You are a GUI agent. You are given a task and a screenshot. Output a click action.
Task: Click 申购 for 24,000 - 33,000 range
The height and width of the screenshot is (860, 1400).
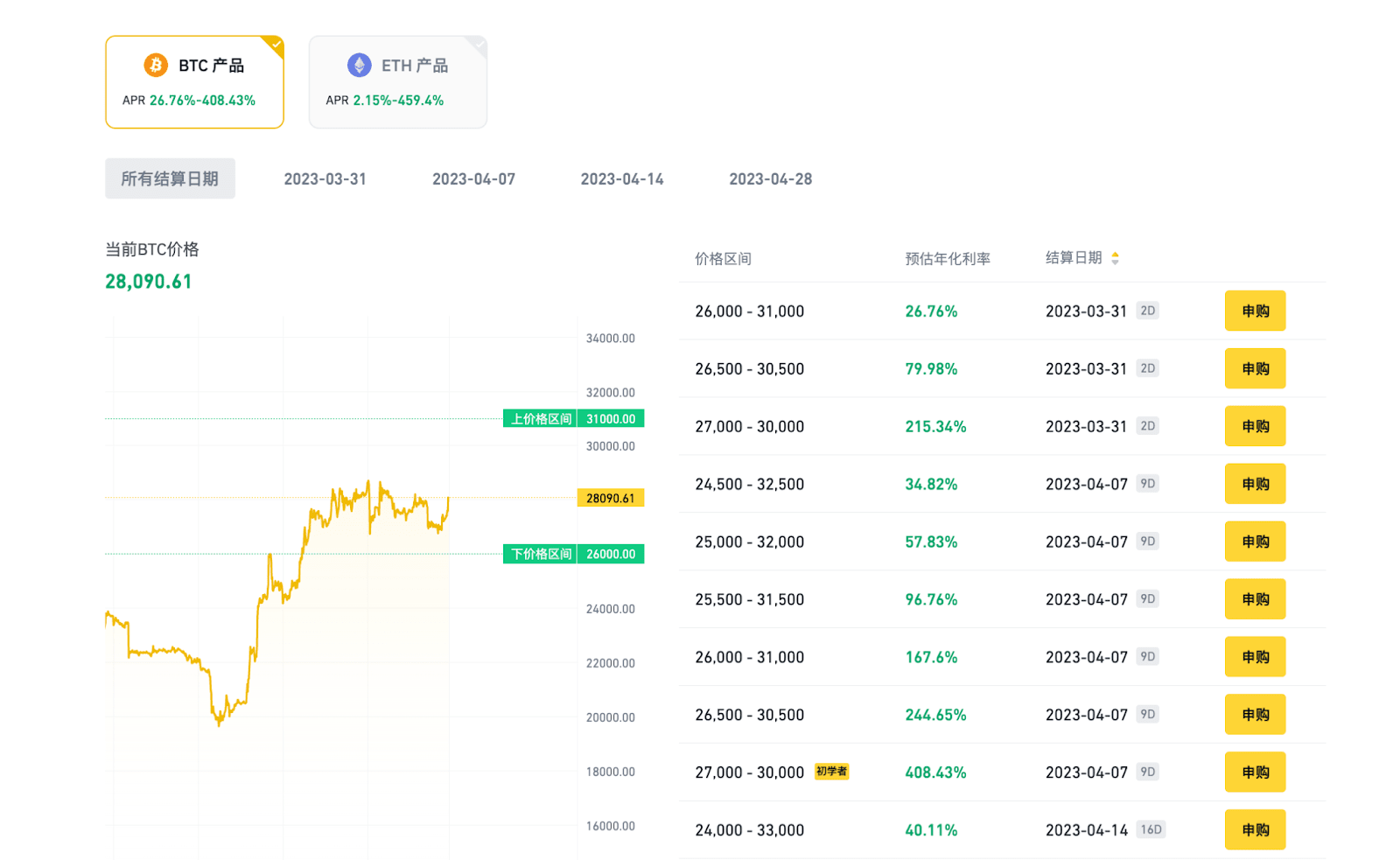[1255, 829]
